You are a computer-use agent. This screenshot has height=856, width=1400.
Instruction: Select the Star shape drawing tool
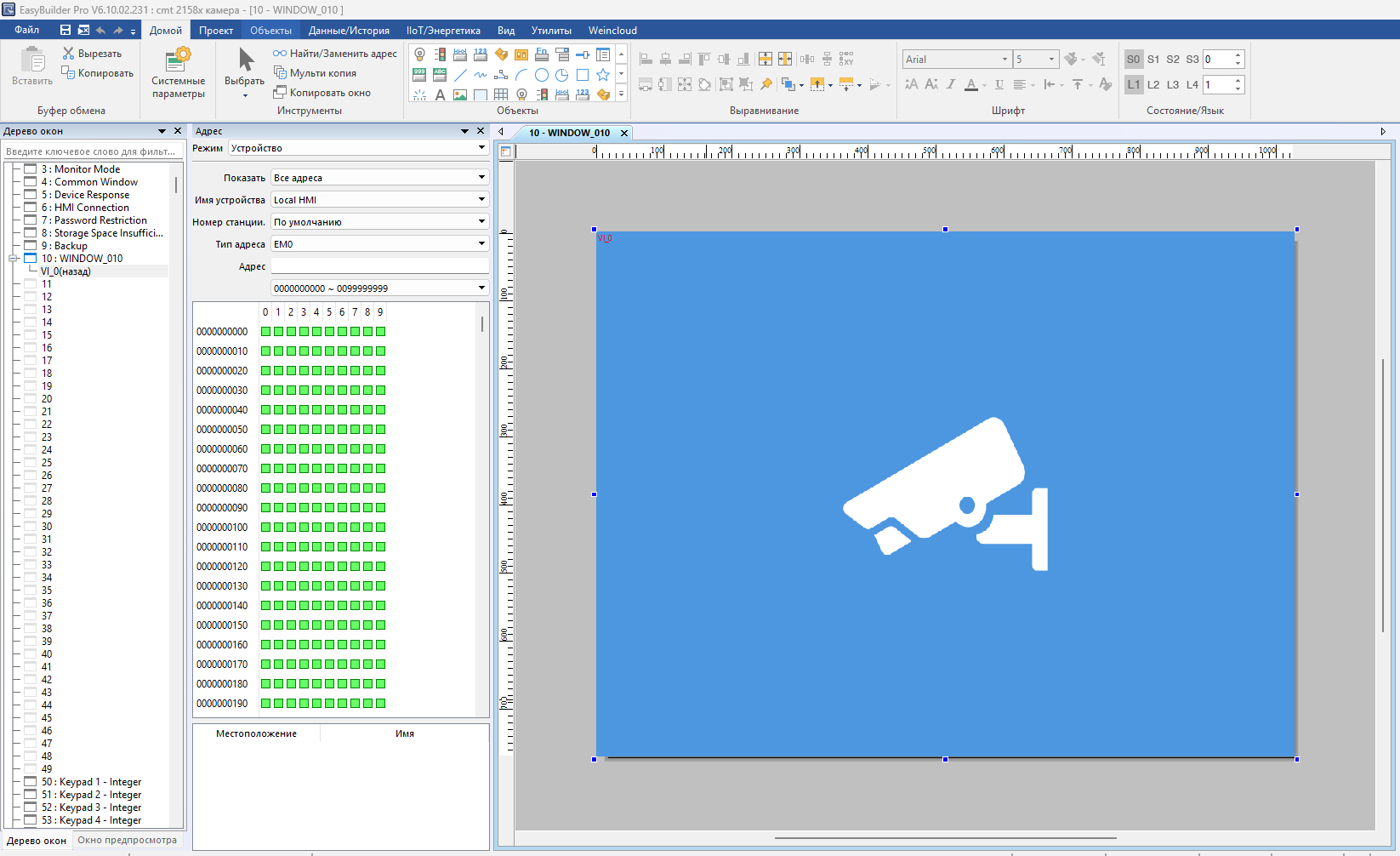click(x=603, y=75)
